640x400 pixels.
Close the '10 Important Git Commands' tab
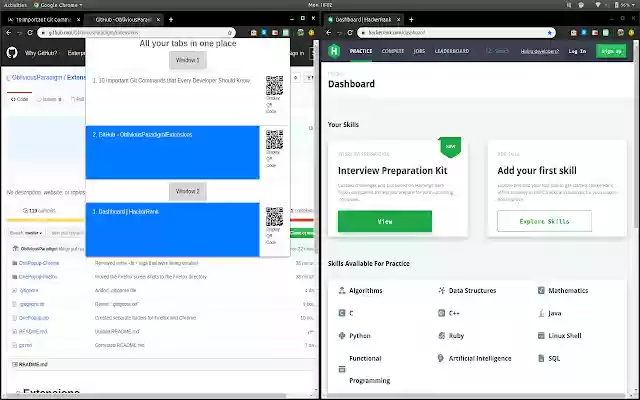click(78, 19)
